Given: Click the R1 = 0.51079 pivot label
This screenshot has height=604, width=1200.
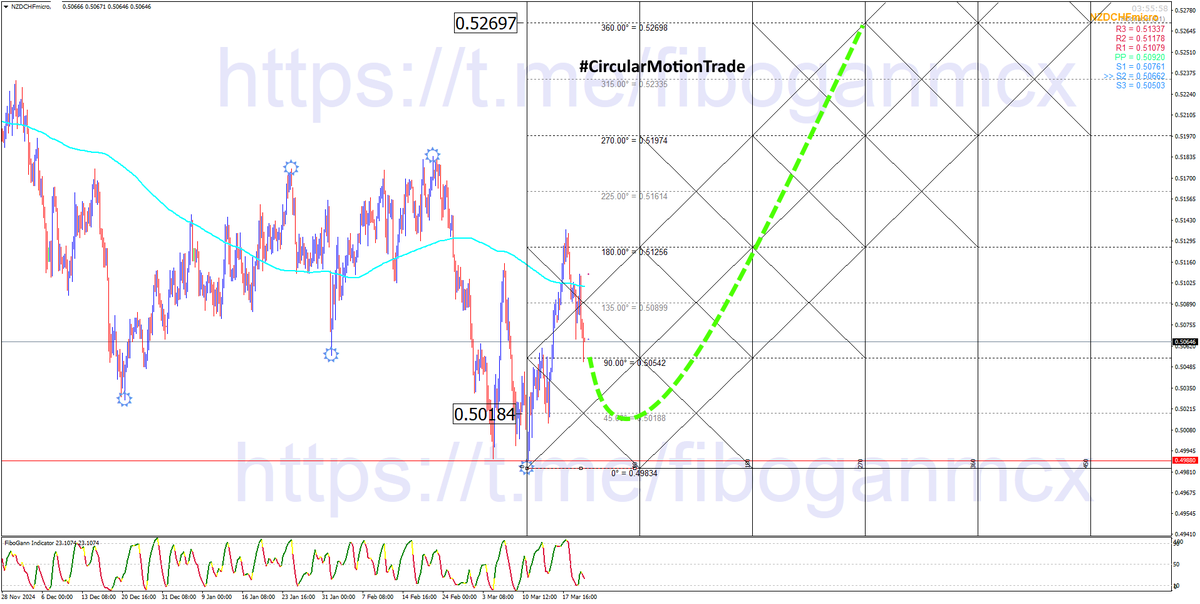Looking at the screenshot, I should tap(1140, 47).
